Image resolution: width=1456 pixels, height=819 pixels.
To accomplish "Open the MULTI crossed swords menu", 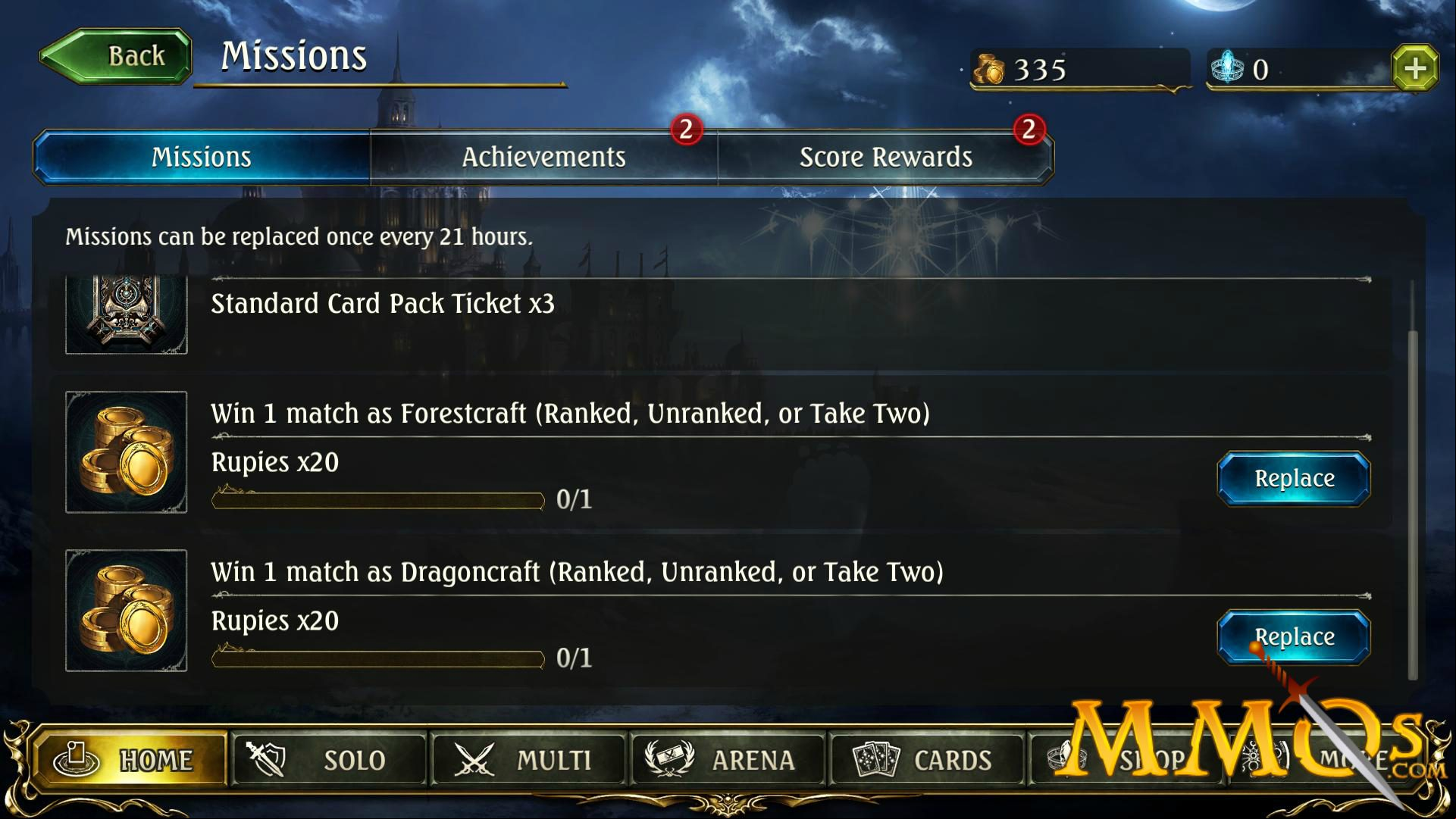I will [528, 758].
